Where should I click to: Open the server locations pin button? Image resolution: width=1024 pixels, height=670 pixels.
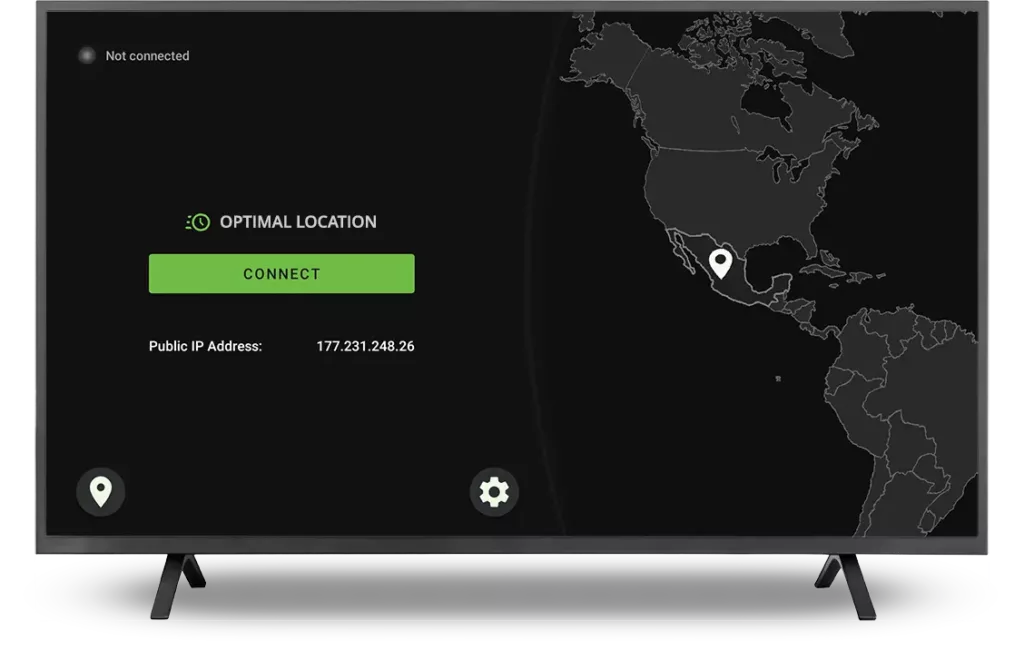click(x=100, y=492)
